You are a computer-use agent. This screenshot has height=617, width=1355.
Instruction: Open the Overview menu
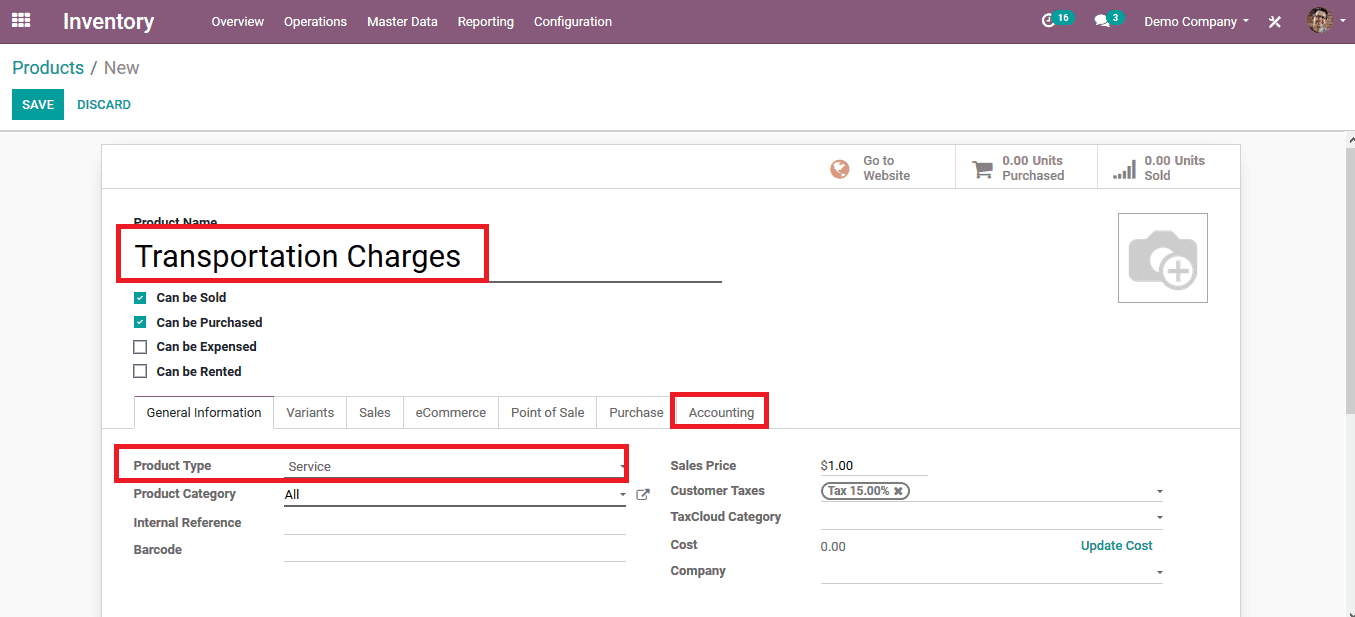[x=238, y=21]
